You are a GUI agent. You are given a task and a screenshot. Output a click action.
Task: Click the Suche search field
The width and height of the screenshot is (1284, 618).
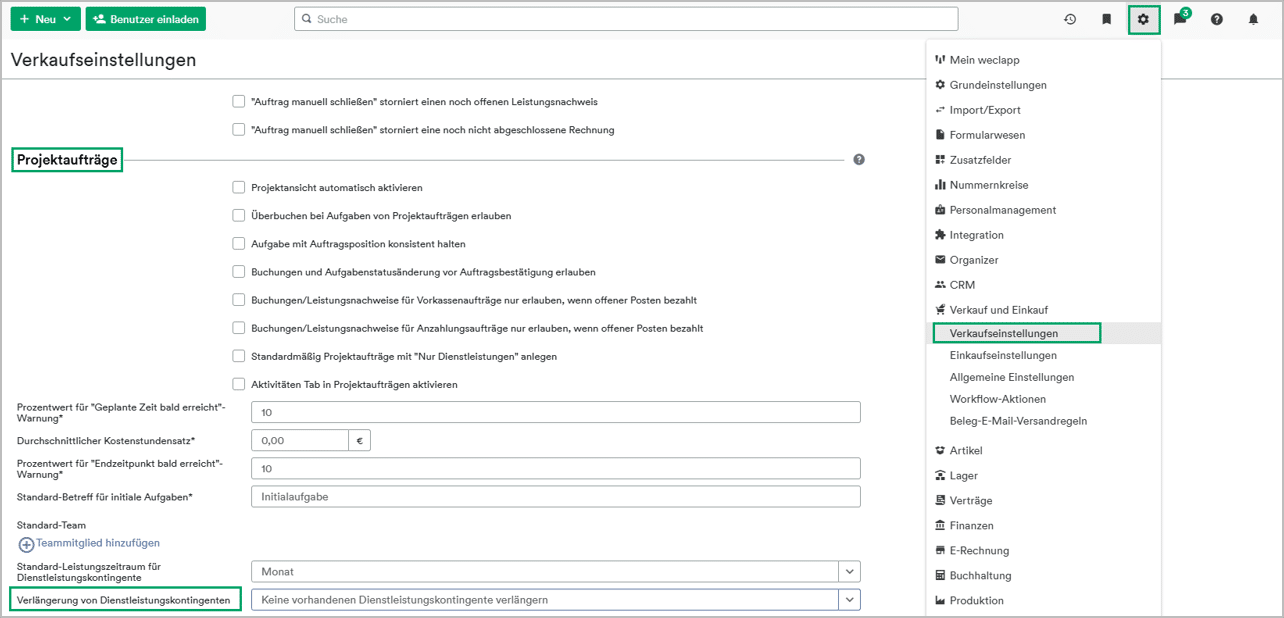click(626, 19)
